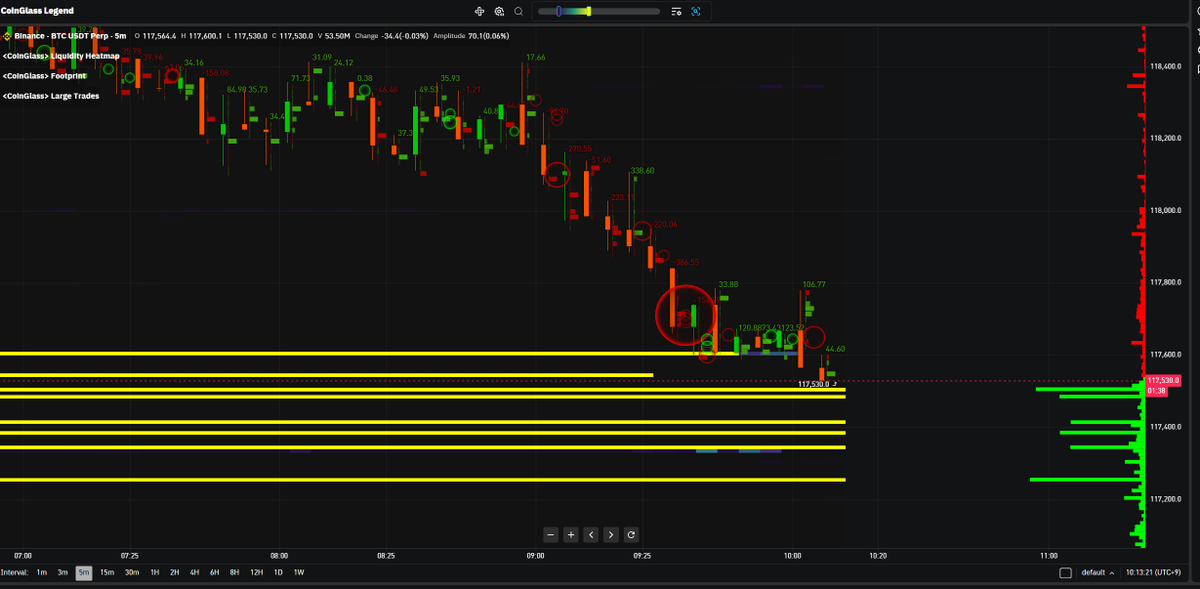Image resolution: width=1200 pixels, height=589 pixels.
Task: Click the green 338.60 trade label
Action: pos(642,171)
